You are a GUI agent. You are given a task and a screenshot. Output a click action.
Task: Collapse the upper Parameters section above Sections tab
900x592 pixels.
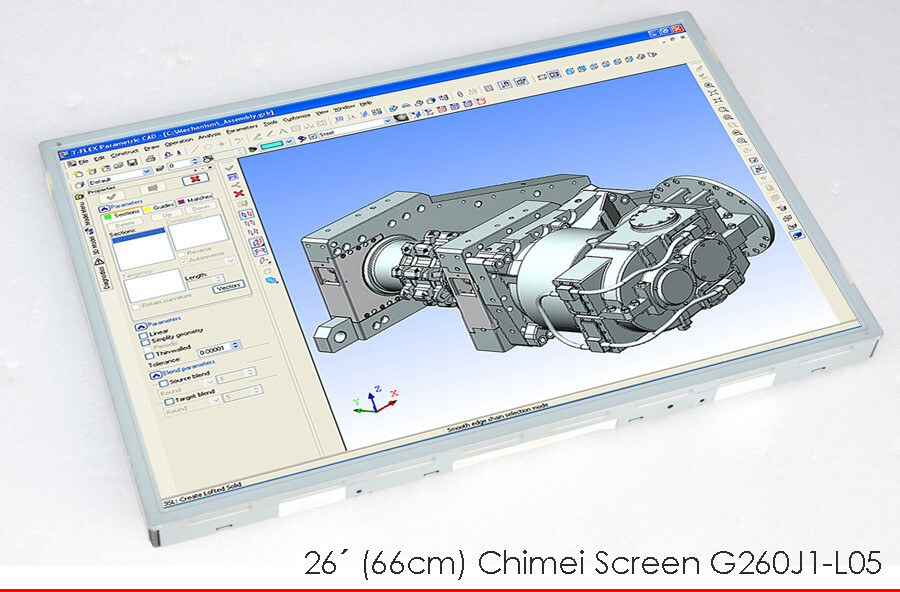104,208
